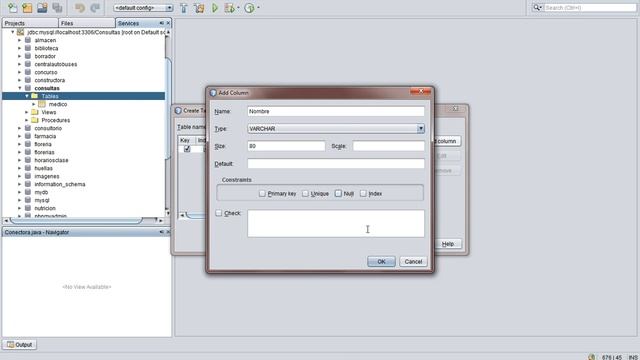Minimize the Navigator panel

pos(162,232)
